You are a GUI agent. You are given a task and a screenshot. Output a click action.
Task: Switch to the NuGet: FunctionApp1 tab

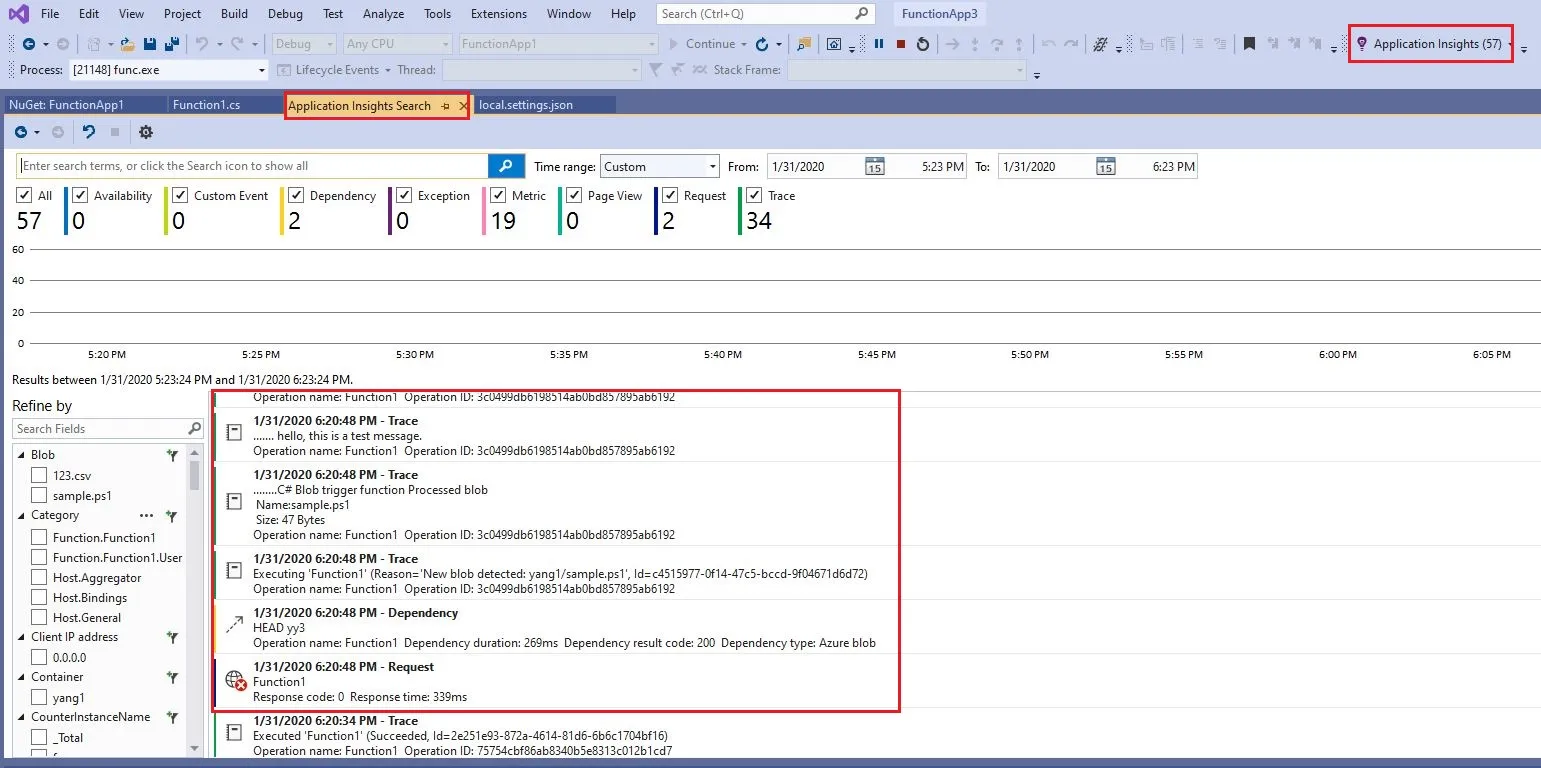[66, 105]
